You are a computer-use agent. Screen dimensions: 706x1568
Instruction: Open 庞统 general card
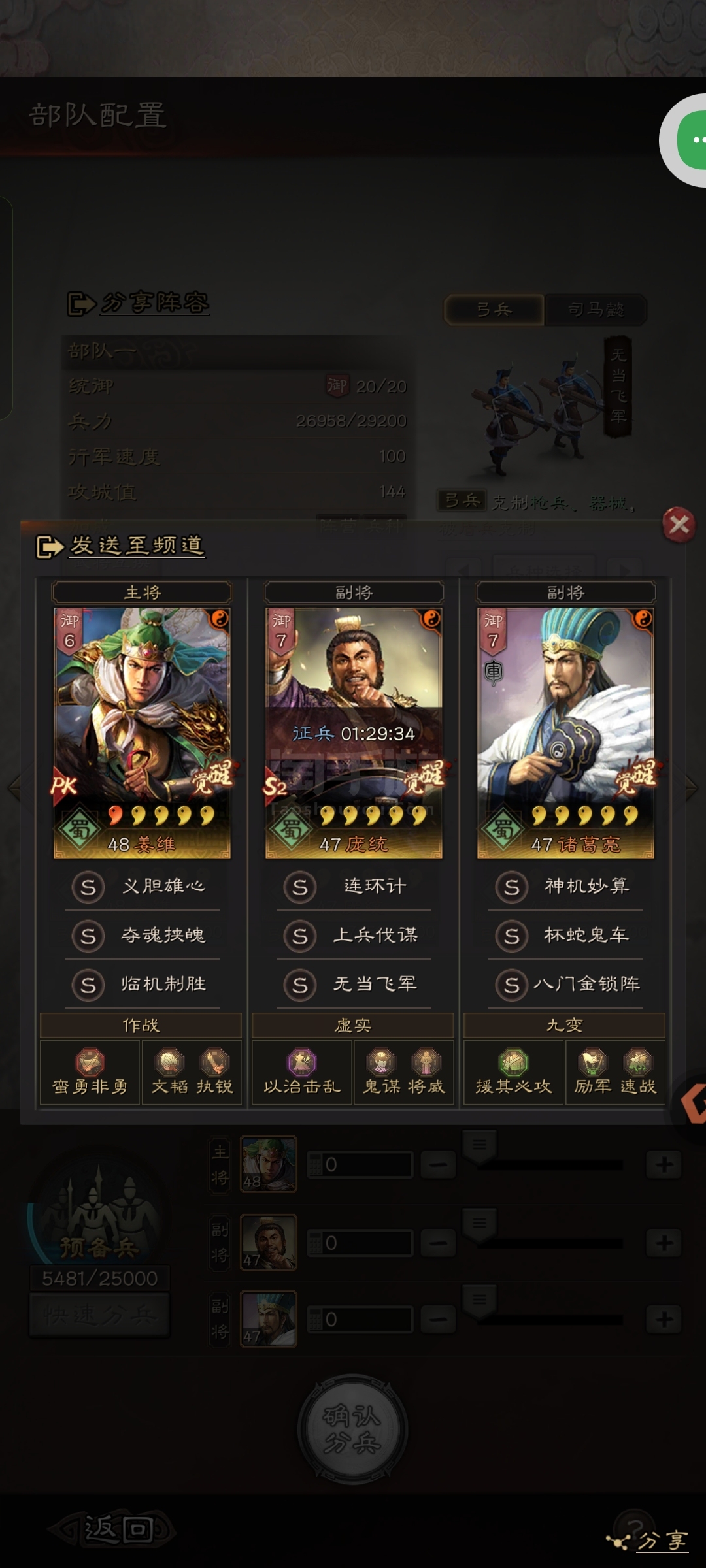coord(354,733)
